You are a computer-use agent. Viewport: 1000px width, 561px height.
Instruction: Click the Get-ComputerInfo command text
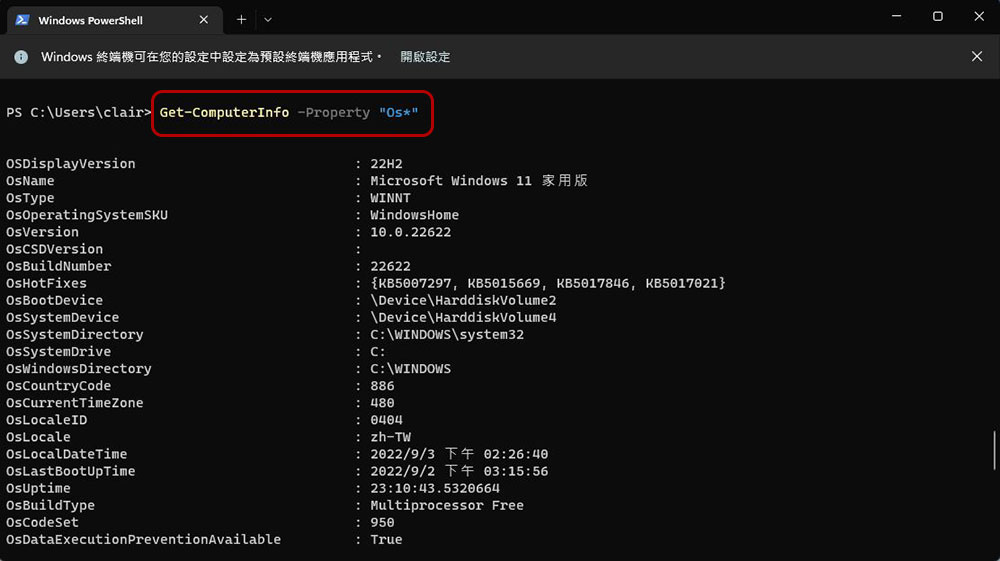[x=224, y=112]
